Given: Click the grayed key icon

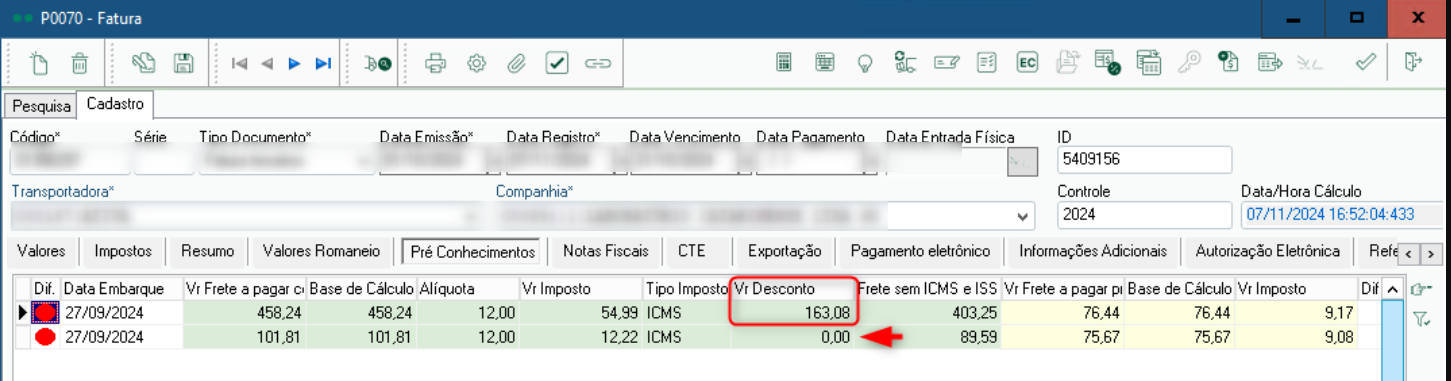Looking at the screenshot, I should [1188, 62].
